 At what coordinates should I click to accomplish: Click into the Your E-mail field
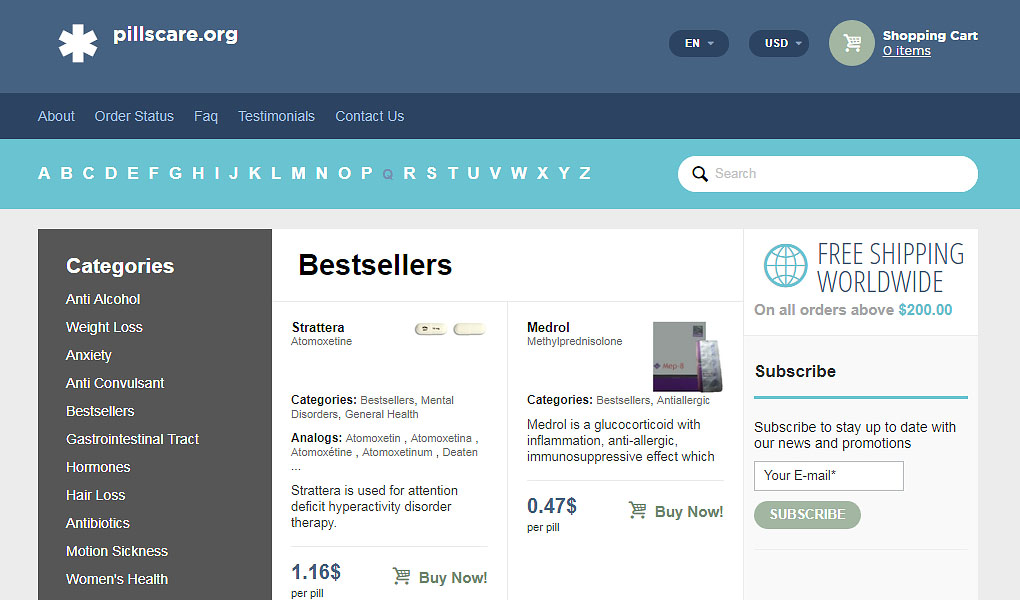(829, 476)
